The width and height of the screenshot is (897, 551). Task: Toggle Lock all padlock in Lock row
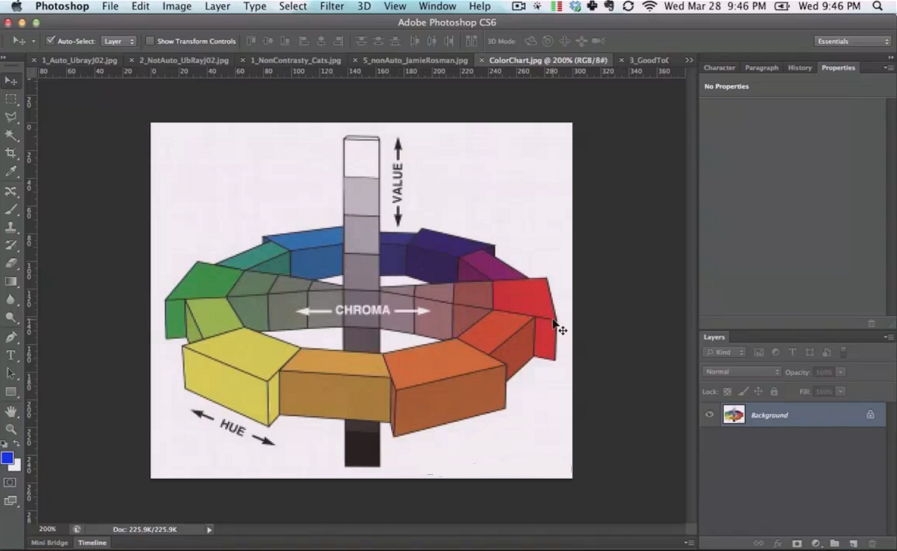774,392
